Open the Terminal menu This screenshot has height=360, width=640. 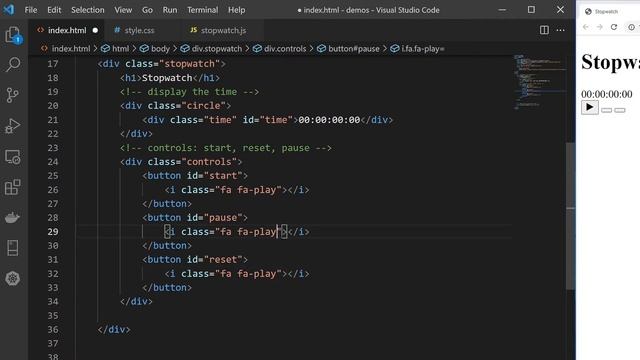coord(202,10)
